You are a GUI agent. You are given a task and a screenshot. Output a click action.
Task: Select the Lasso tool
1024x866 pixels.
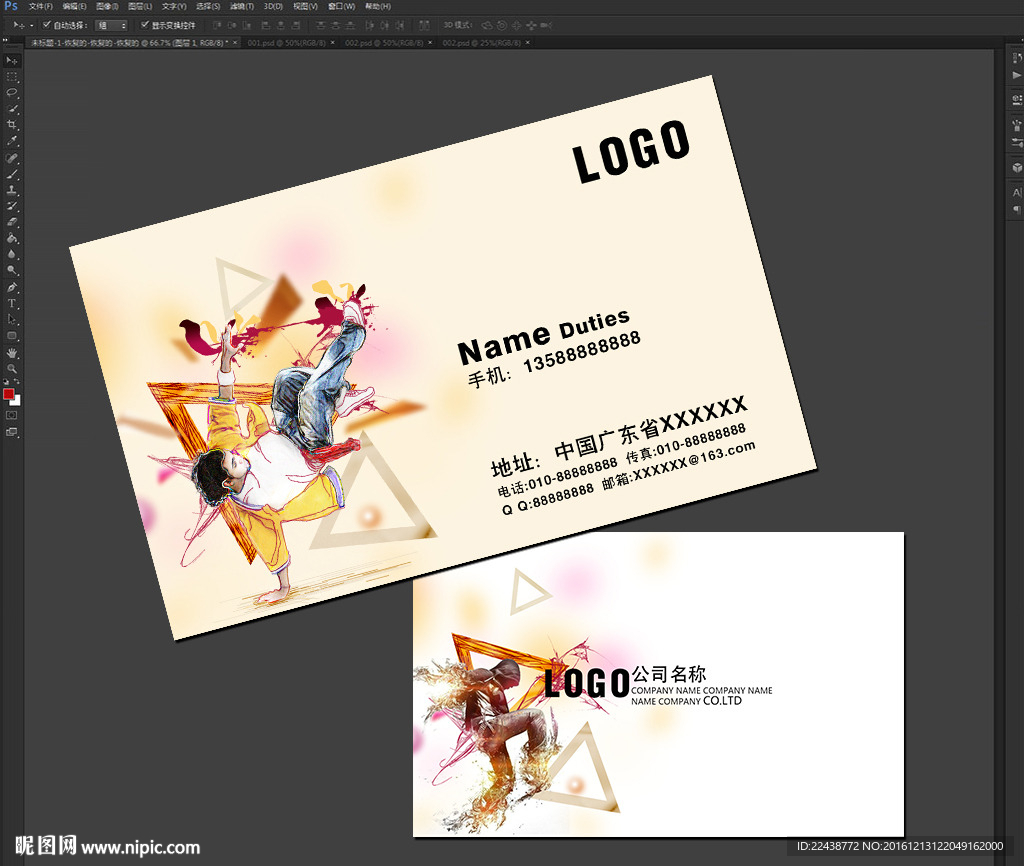[12, 93]
